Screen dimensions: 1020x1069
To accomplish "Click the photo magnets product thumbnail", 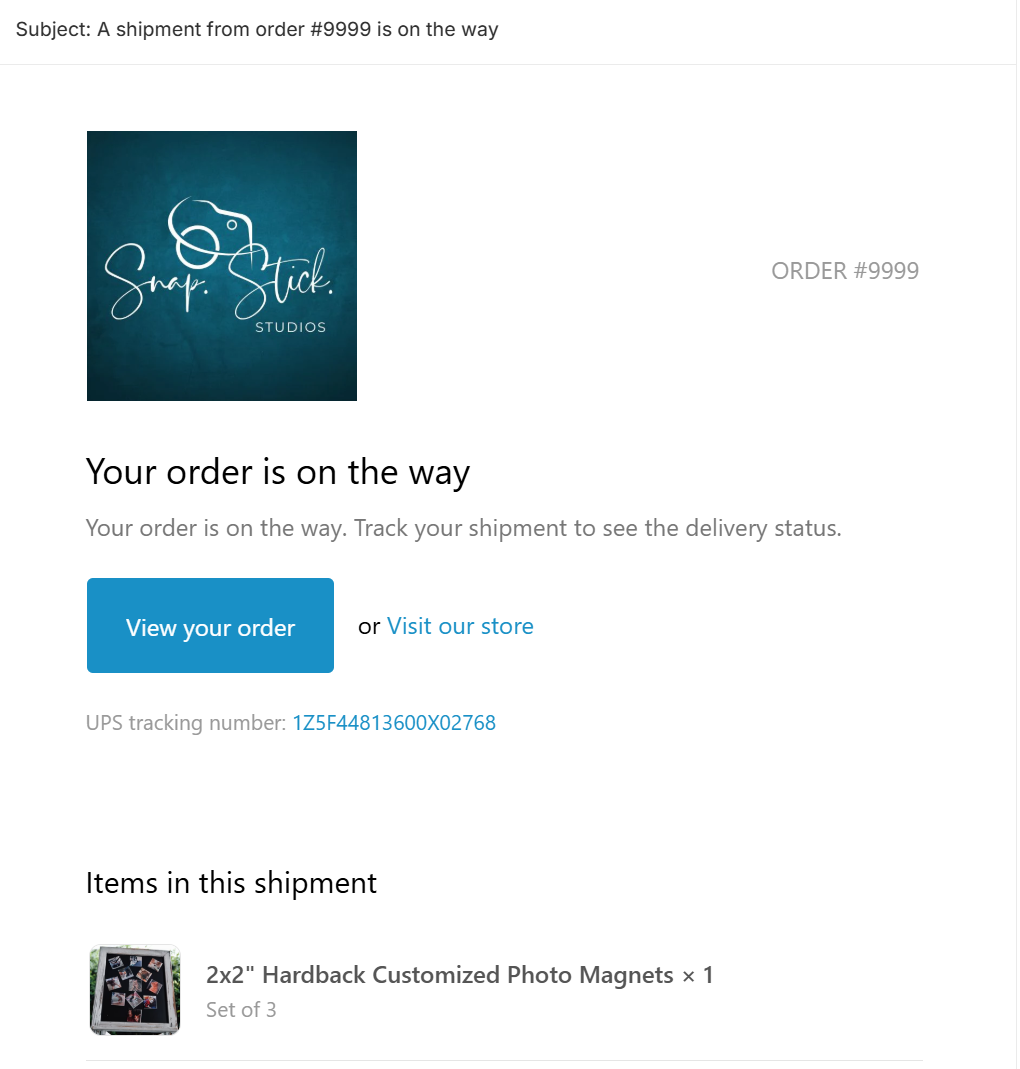I will pos(135,989).
